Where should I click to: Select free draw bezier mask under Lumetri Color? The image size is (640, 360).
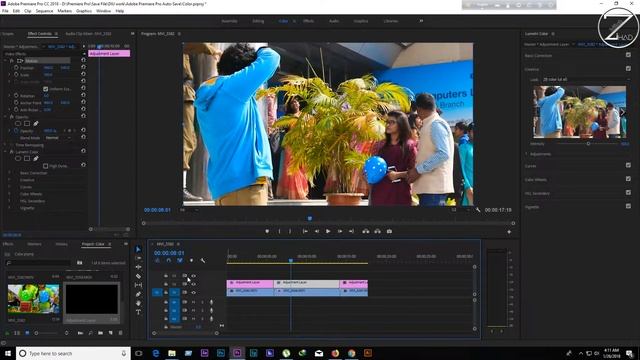[x=36, y=158]
